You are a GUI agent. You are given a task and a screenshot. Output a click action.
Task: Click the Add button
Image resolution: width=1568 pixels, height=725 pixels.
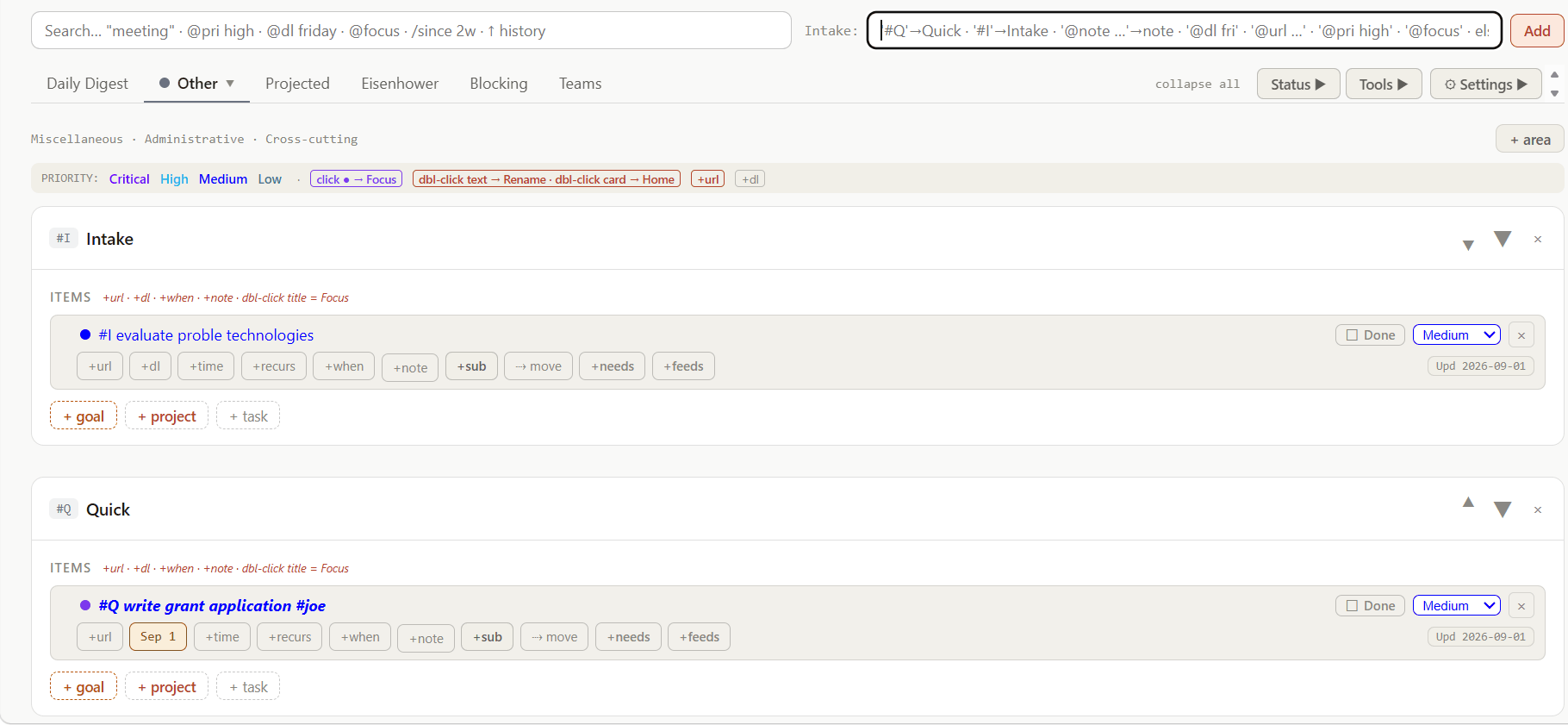point(1537,31)
